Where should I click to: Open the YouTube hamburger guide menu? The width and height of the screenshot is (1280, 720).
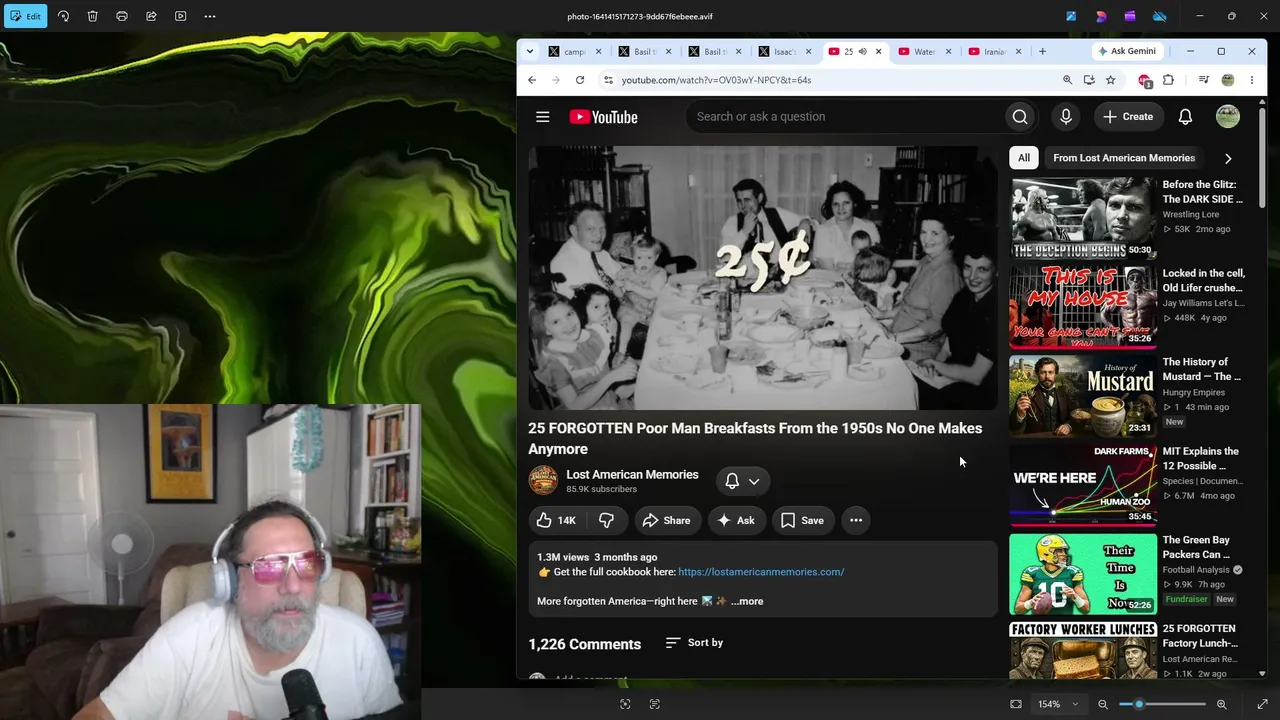click(x=543, y=117)
